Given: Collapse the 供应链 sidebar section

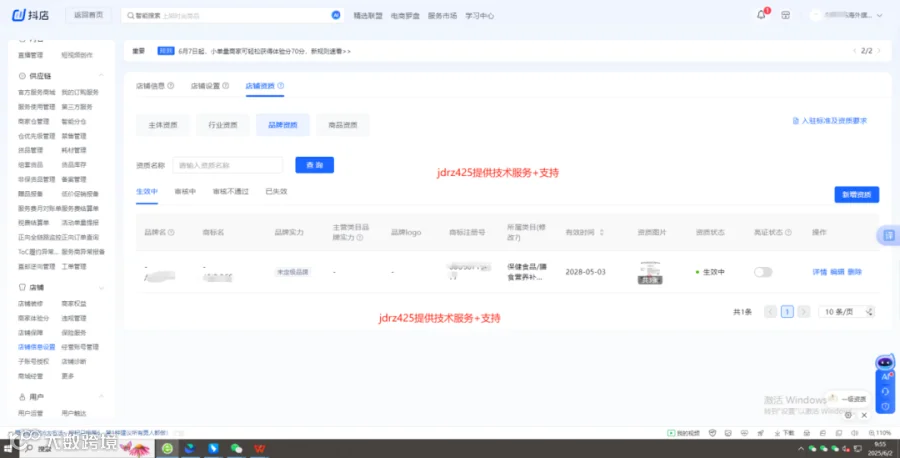Looking at the screenshot, I should click(x=101, y=76).
